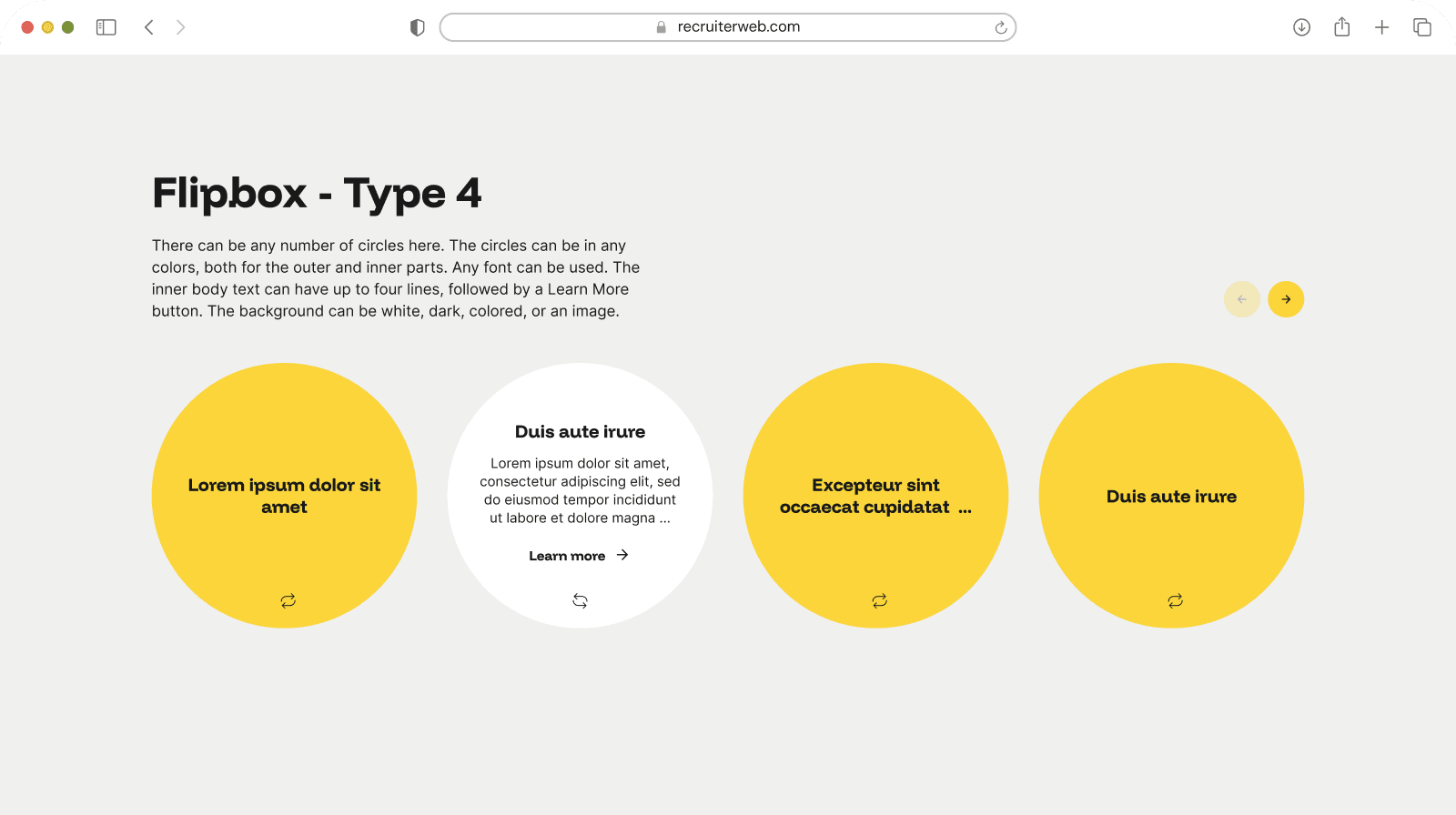
Task: Show browser downloads
Action: (x=1301, y=27)
